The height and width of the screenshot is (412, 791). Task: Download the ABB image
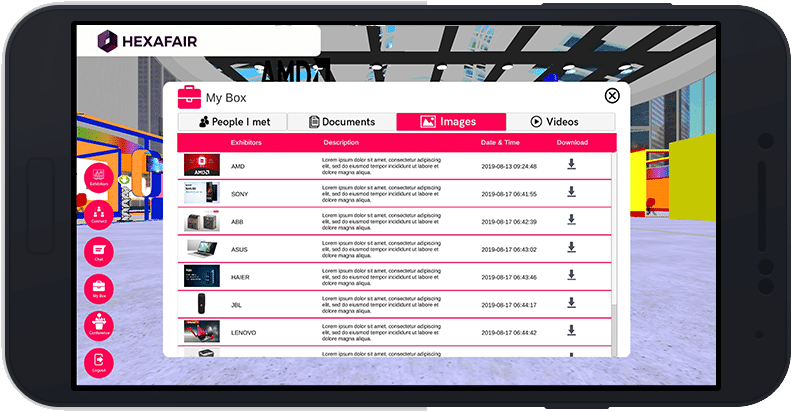tap(571, 220)
